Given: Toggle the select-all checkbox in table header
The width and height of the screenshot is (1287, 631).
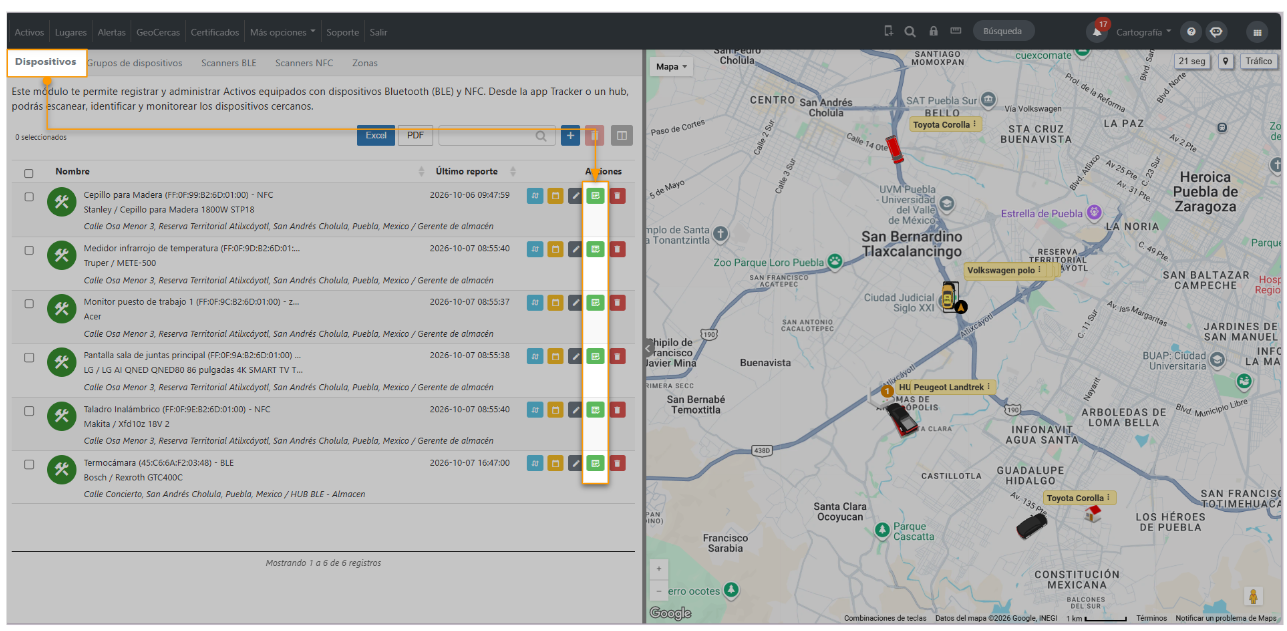Looking at the screenshot, I should [29, 173].
